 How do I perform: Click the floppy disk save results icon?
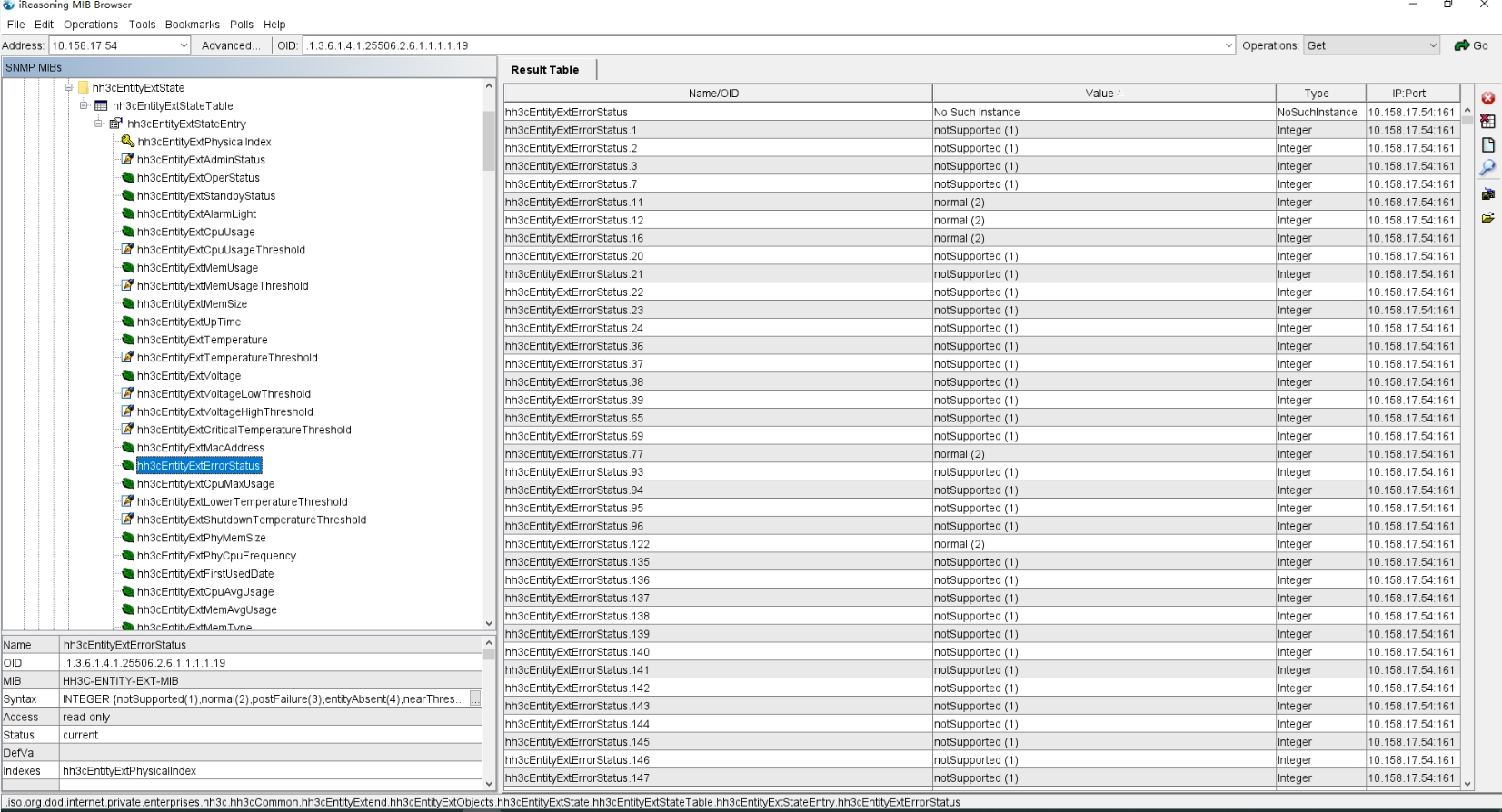1487,193
